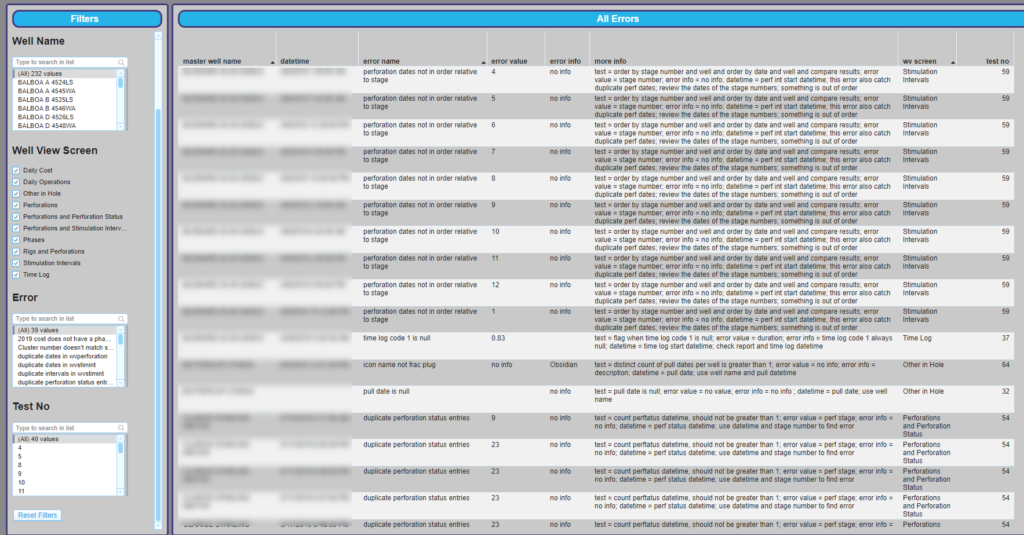Select BALBOA A 4524LS well
The height and width of the screenshot is (535, 1024).
[x=65, y=83]
